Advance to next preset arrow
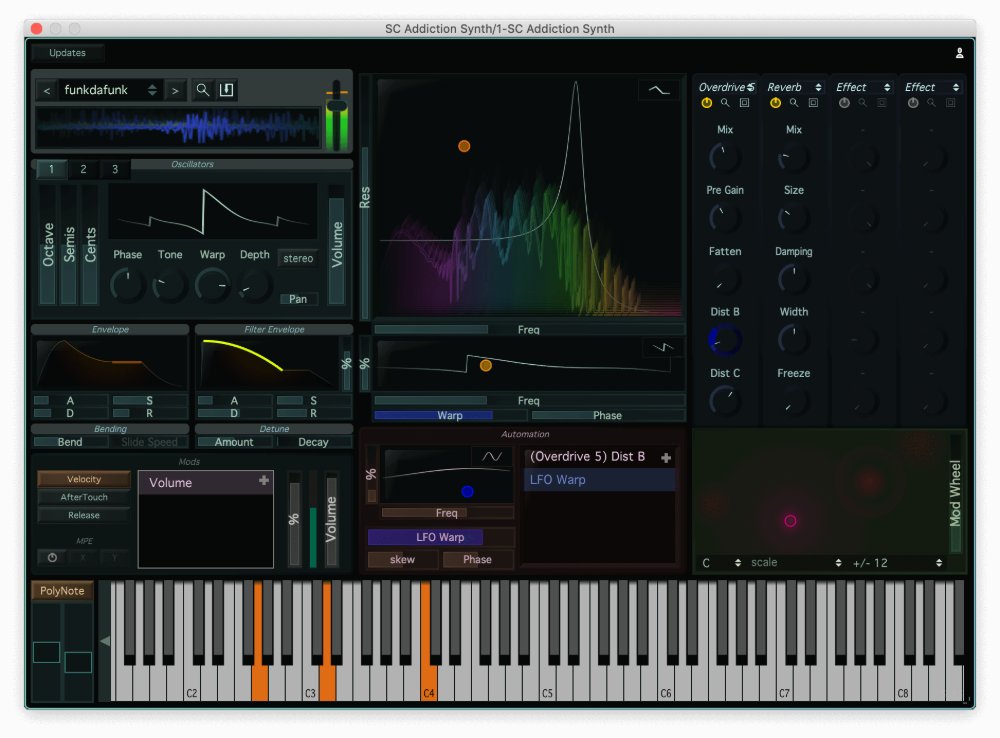 coord(175,91)
